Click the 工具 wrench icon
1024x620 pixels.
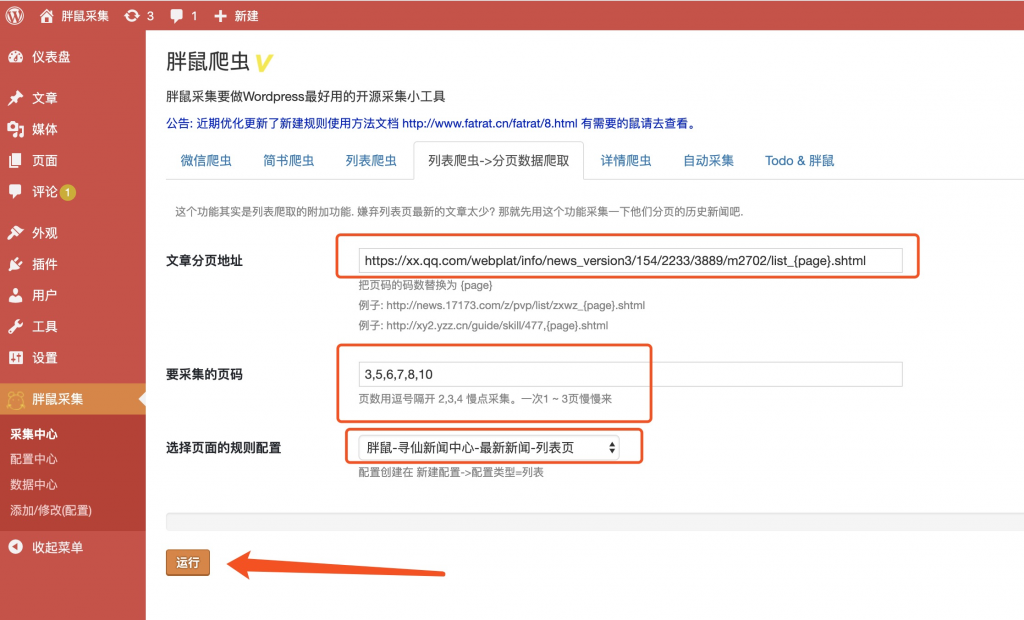pos(16,327)
